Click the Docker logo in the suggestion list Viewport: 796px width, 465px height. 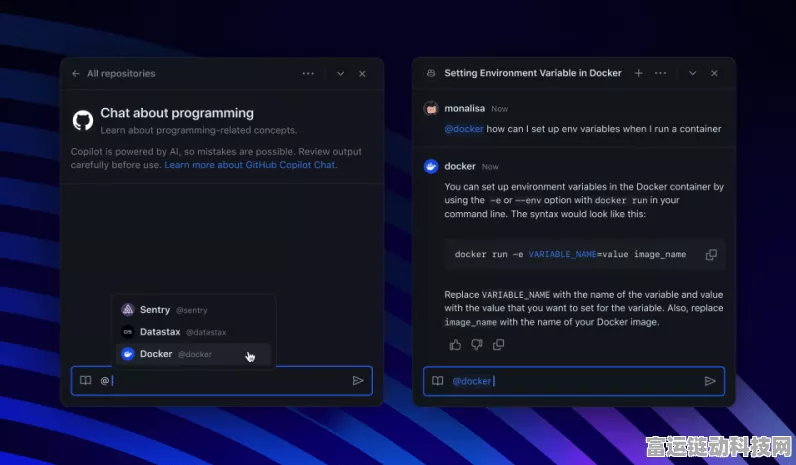[x=128, y=354]
